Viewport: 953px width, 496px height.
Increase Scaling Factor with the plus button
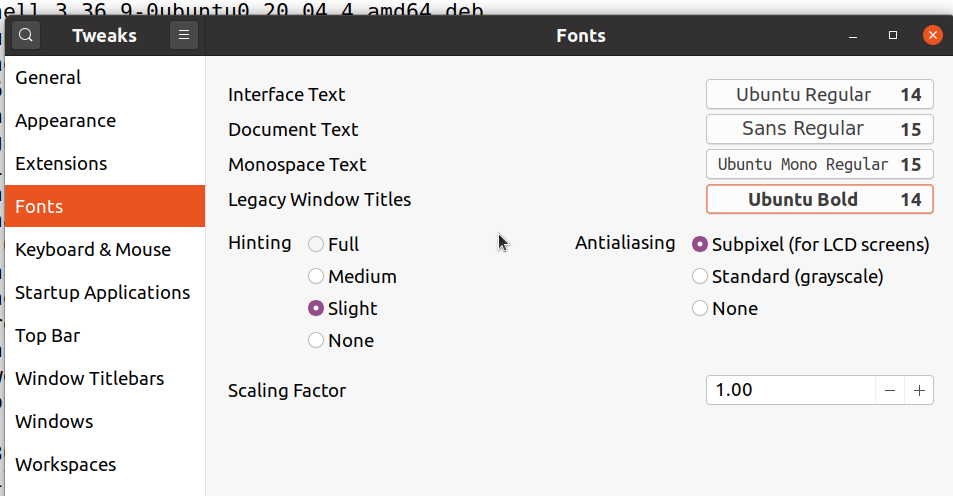click(x=919, y=390)
